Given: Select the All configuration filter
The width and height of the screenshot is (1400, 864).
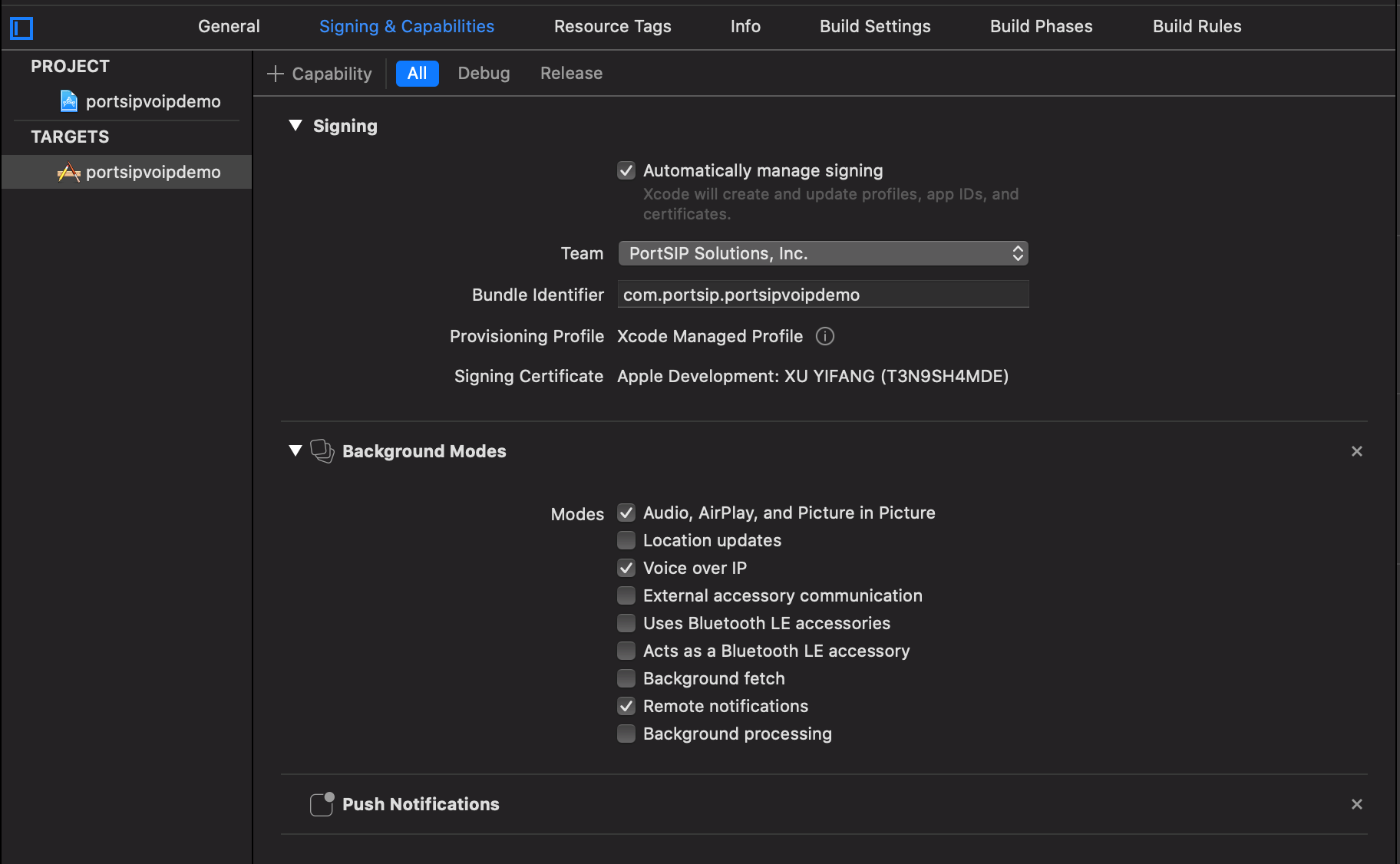Looking at the screenshot, I should [417, 74].
